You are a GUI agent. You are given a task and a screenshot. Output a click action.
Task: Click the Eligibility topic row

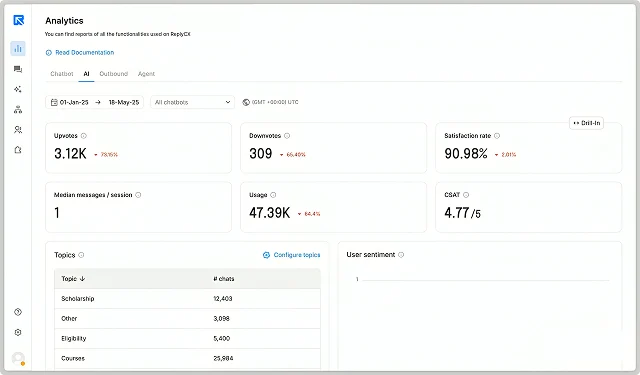187,339
